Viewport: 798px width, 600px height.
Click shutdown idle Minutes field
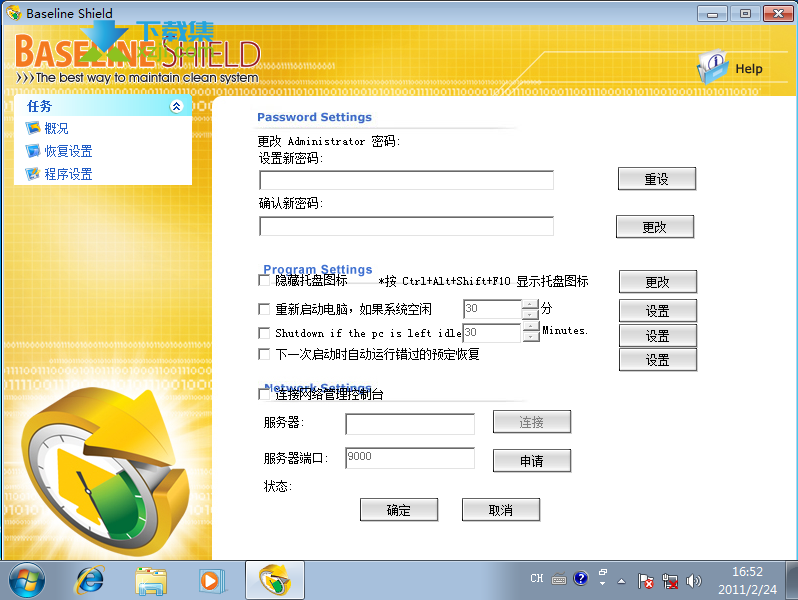(x=492, y=333)
